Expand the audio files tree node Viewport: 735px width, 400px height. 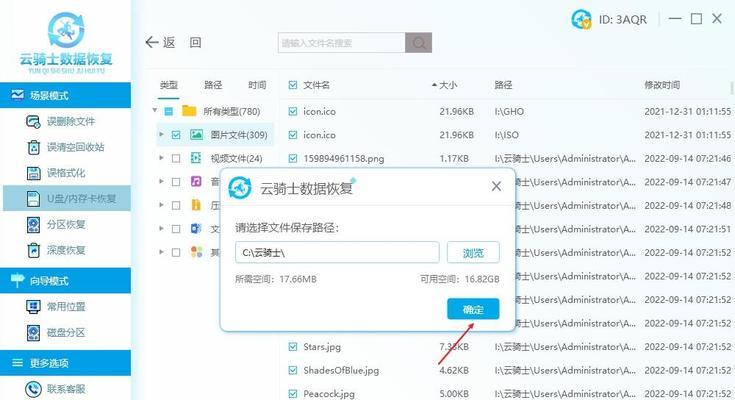point(161,181)
